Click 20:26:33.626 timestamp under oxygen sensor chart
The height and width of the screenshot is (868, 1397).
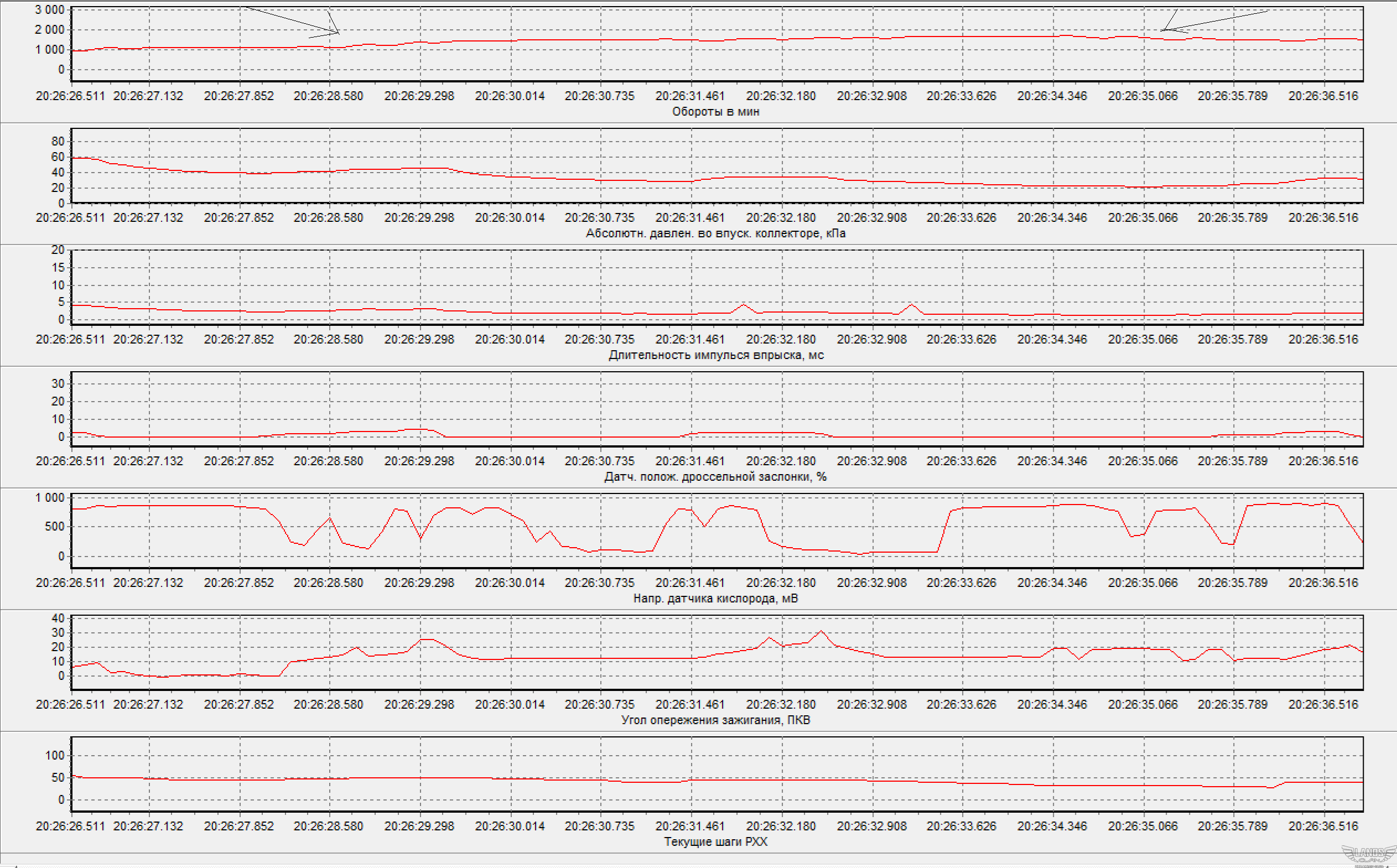pyautogui.click(x=962, y=583)
